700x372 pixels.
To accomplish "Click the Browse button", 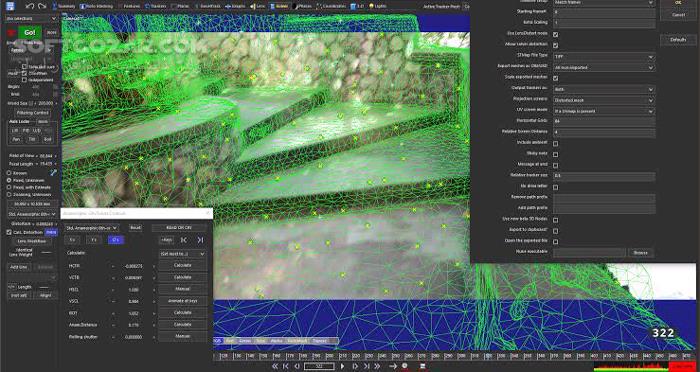I will (x=641, y=253).
